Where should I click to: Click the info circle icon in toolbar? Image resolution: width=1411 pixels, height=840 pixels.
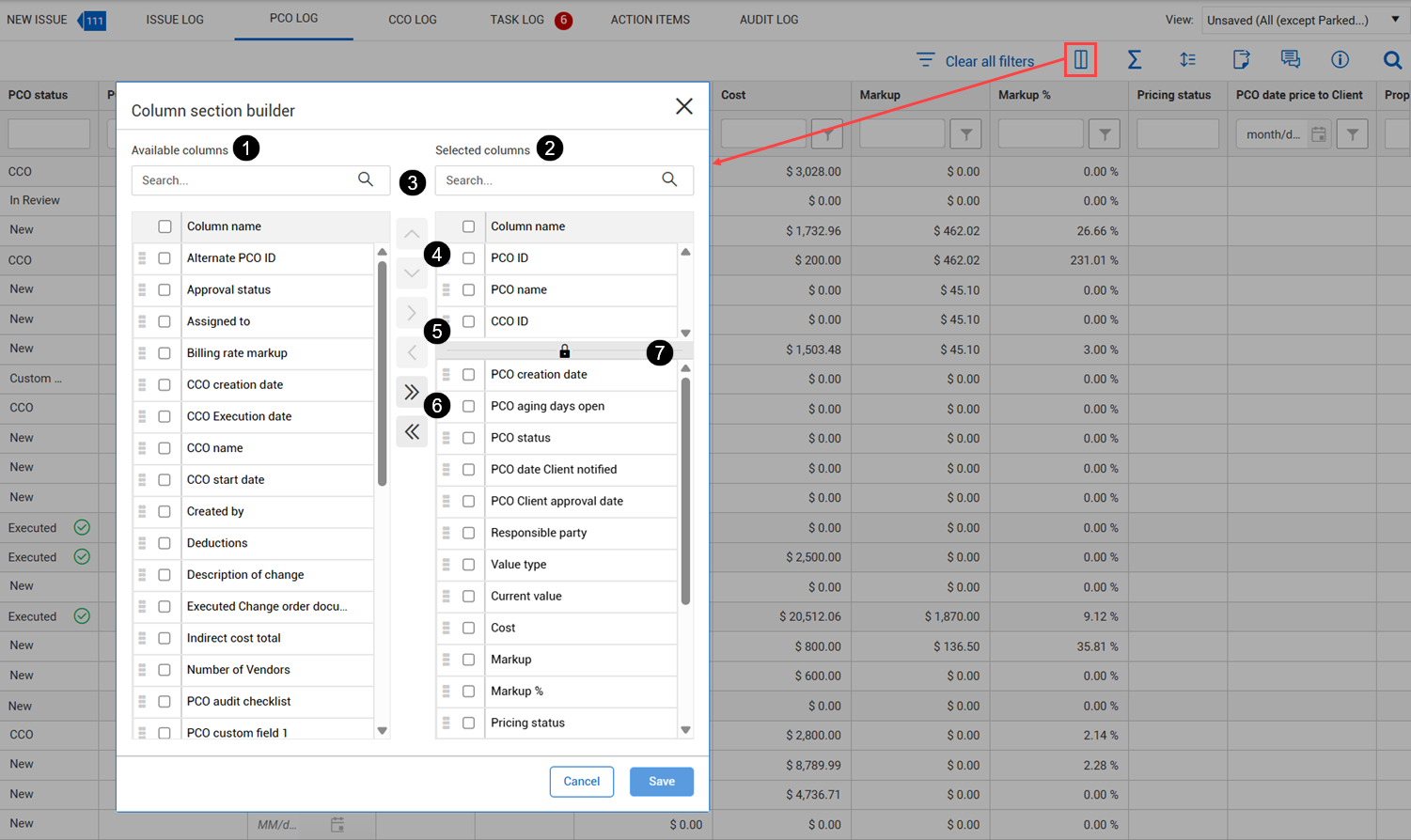[x=1340, y=60]
